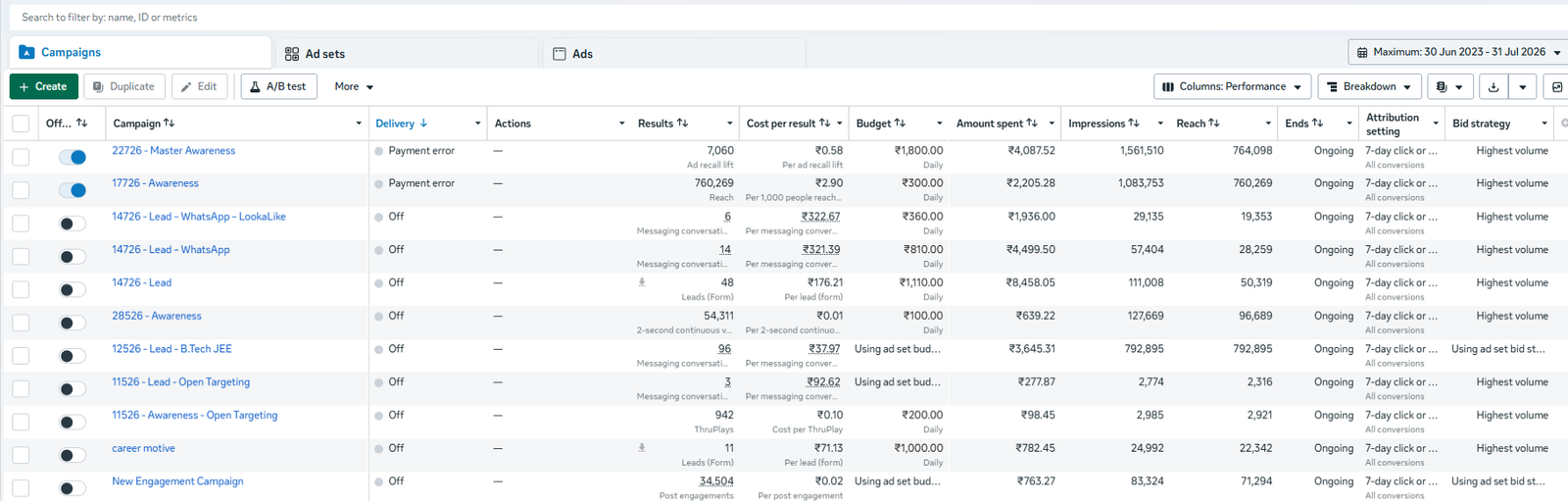Open the reports icon dropdown

click(1449, 86)
